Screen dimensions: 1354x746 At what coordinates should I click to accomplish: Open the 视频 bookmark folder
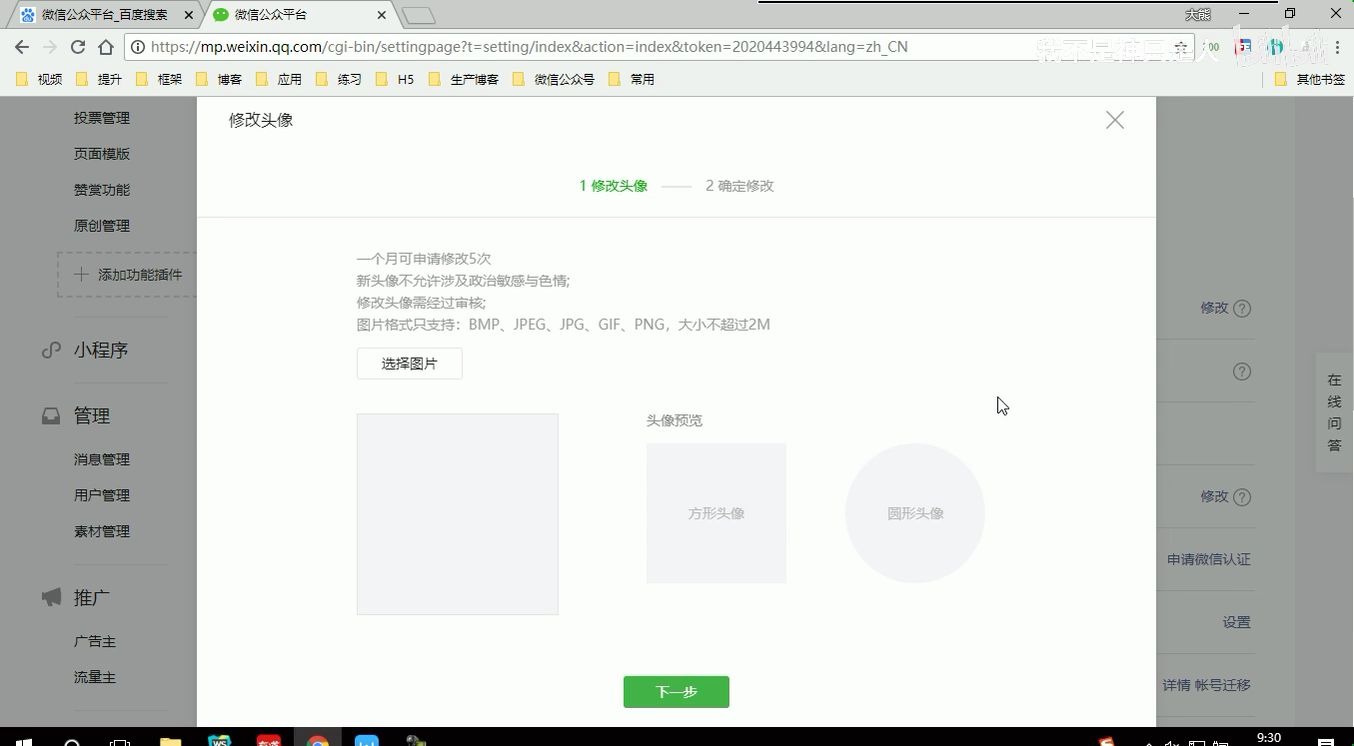tap(40, 79)
